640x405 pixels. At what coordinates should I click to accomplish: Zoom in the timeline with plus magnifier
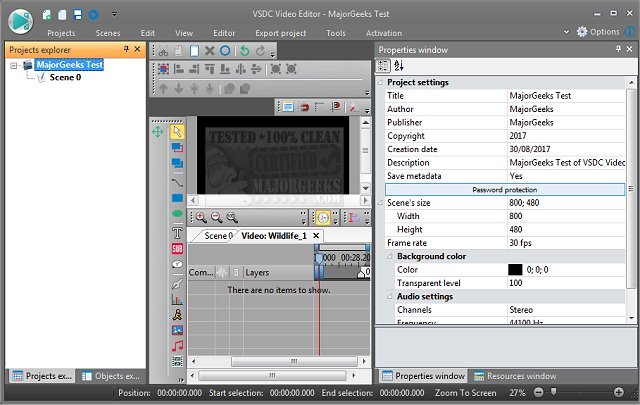(201, 217)
